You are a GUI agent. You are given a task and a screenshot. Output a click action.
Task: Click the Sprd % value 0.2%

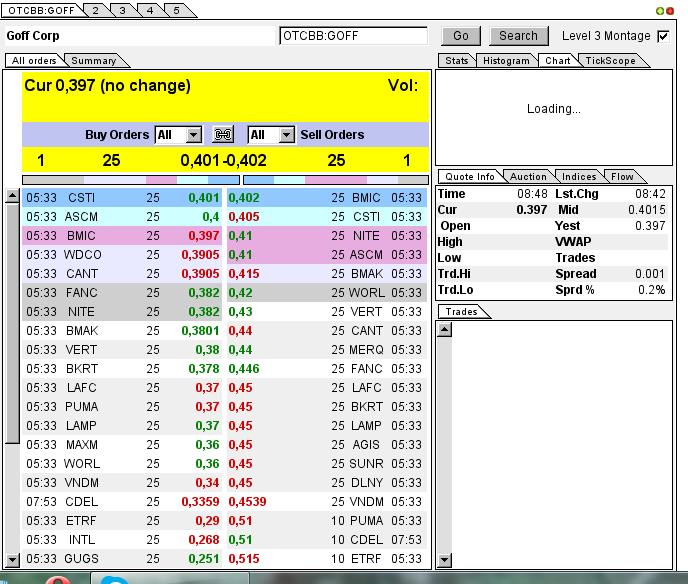(651, 290)
